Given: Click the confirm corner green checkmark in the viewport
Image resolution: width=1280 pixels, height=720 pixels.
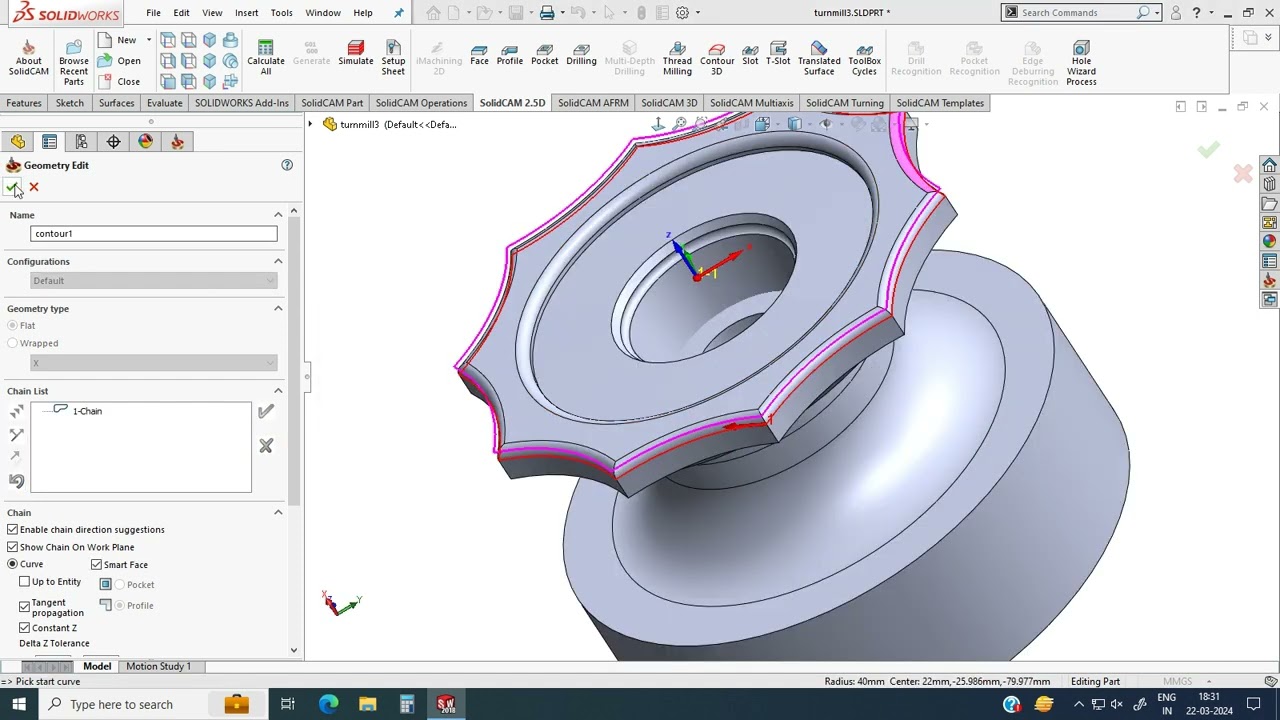Looking at the screenshot, I should coord(1209,150).
